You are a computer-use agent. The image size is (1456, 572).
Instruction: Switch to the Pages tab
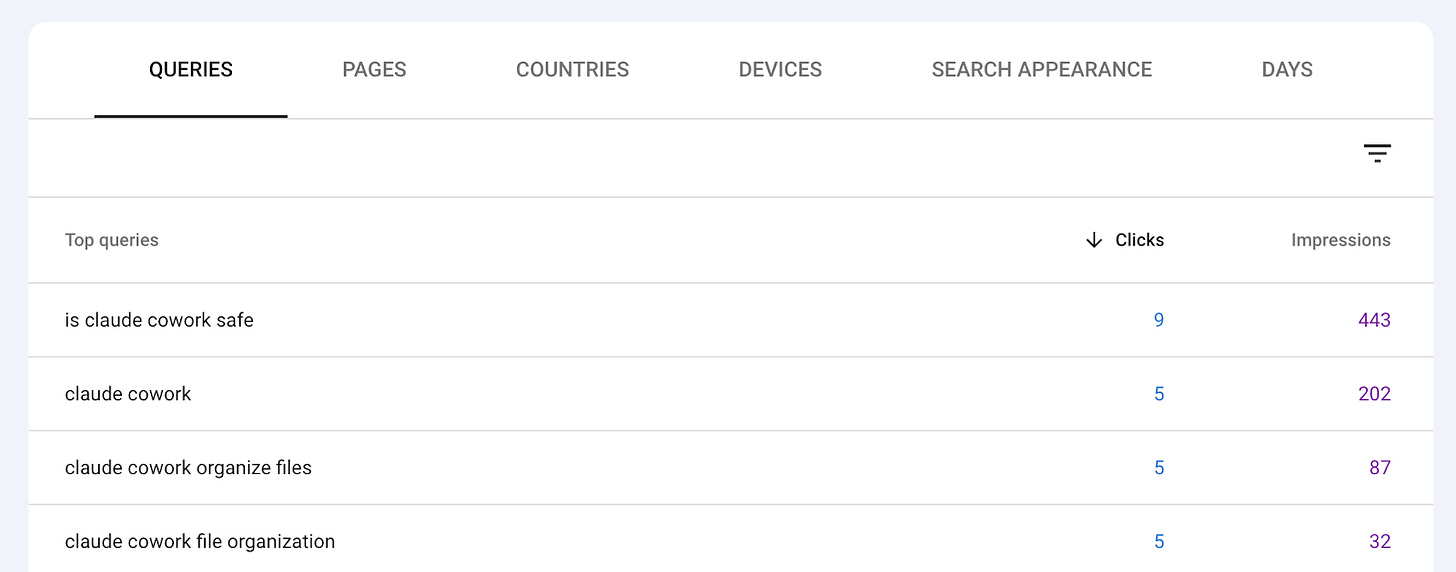[374, 70]
